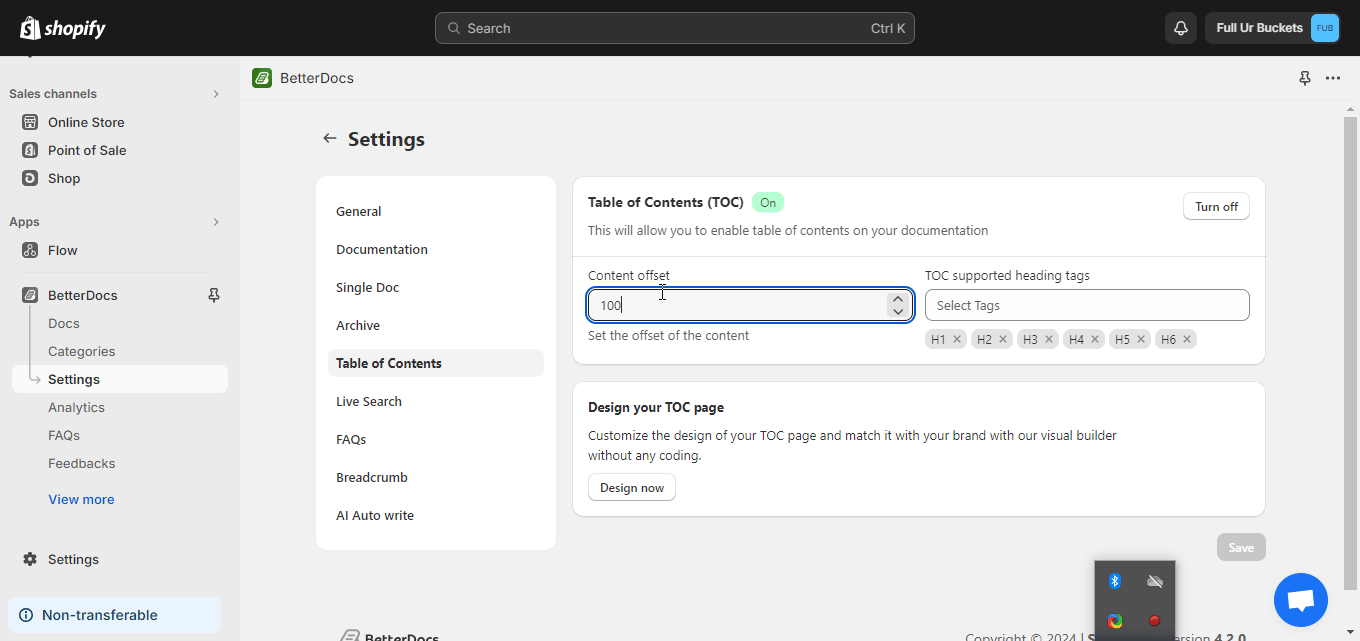This screenshot has width=1360, height=641.
Task: Click the Chrome icon in the system tray
Action: (x=1115, y=620)
